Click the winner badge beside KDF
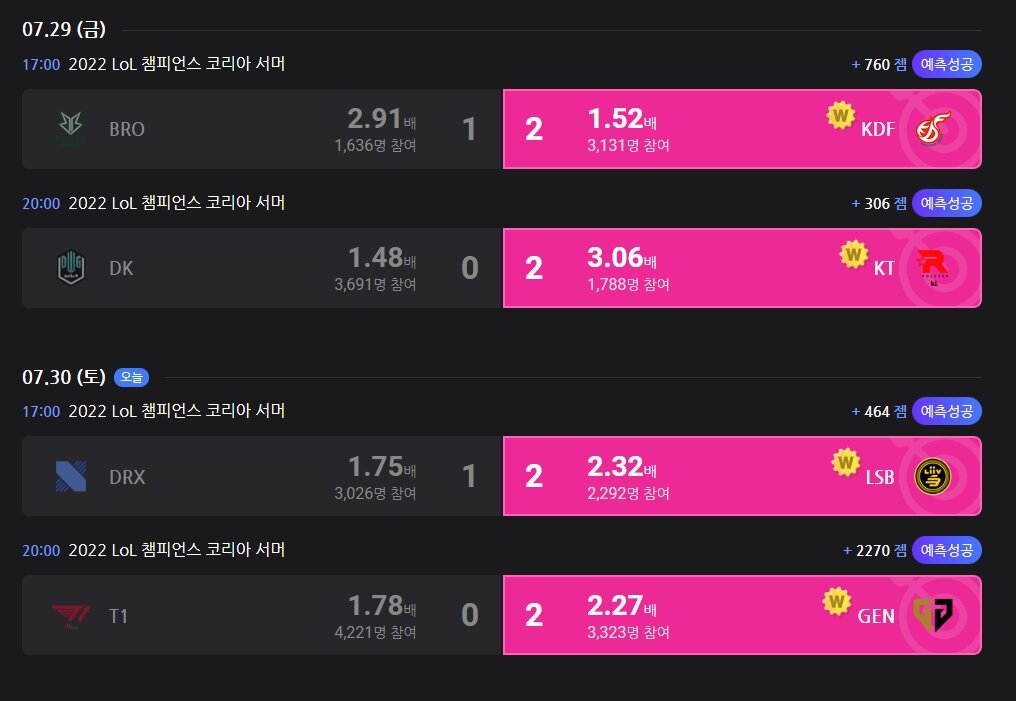 (840, 116)
